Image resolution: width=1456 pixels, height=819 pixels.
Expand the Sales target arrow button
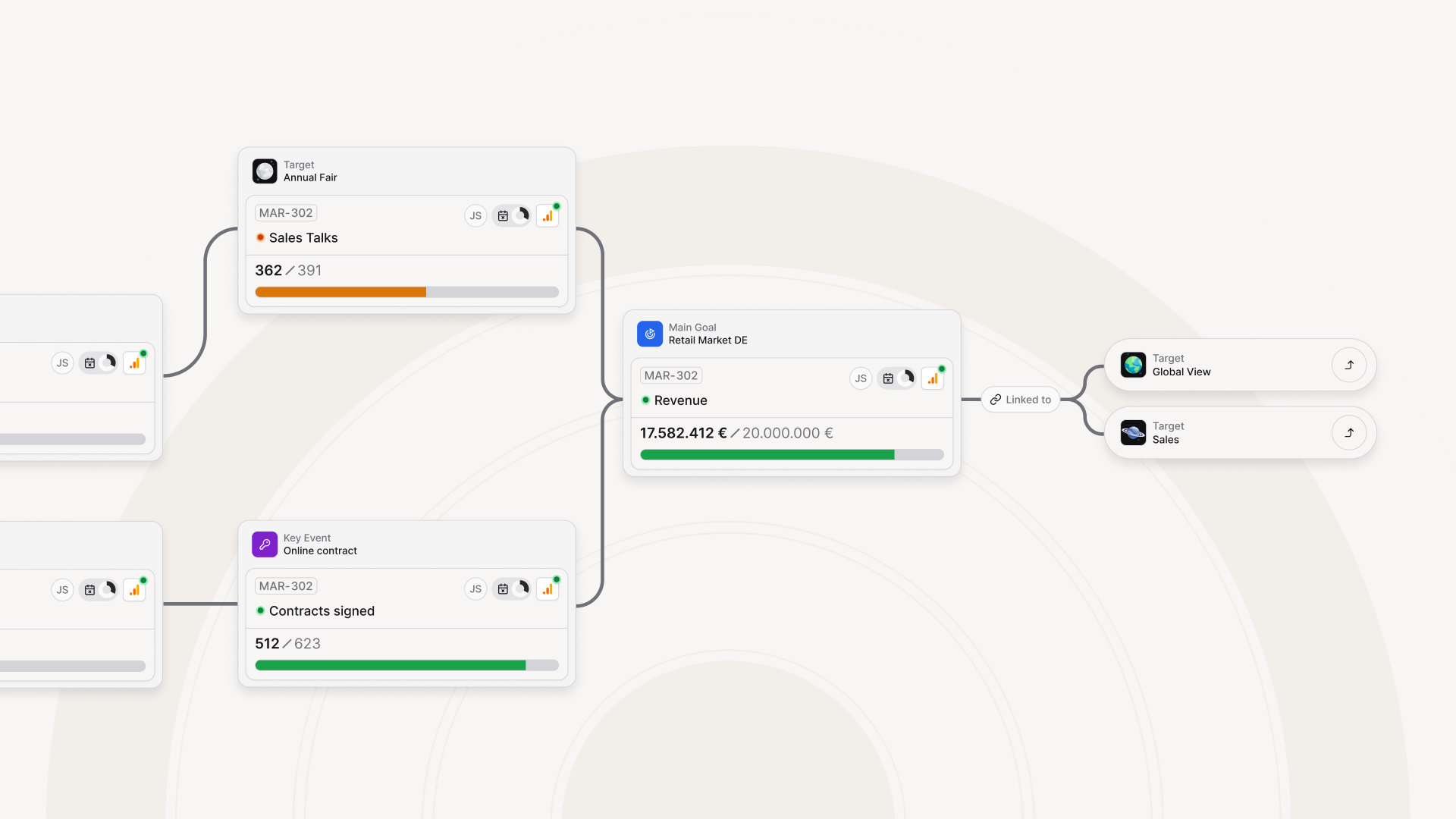[1349, 433]
